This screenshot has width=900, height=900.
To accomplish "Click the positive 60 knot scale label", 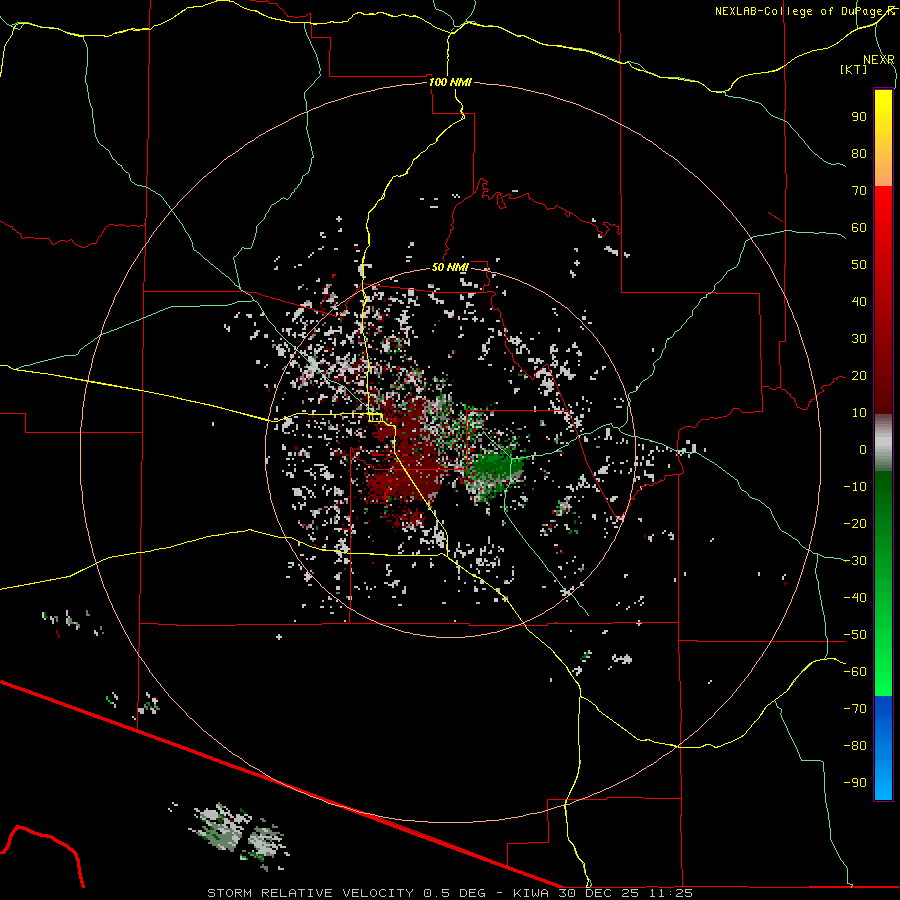I will (x=859, y=228).
